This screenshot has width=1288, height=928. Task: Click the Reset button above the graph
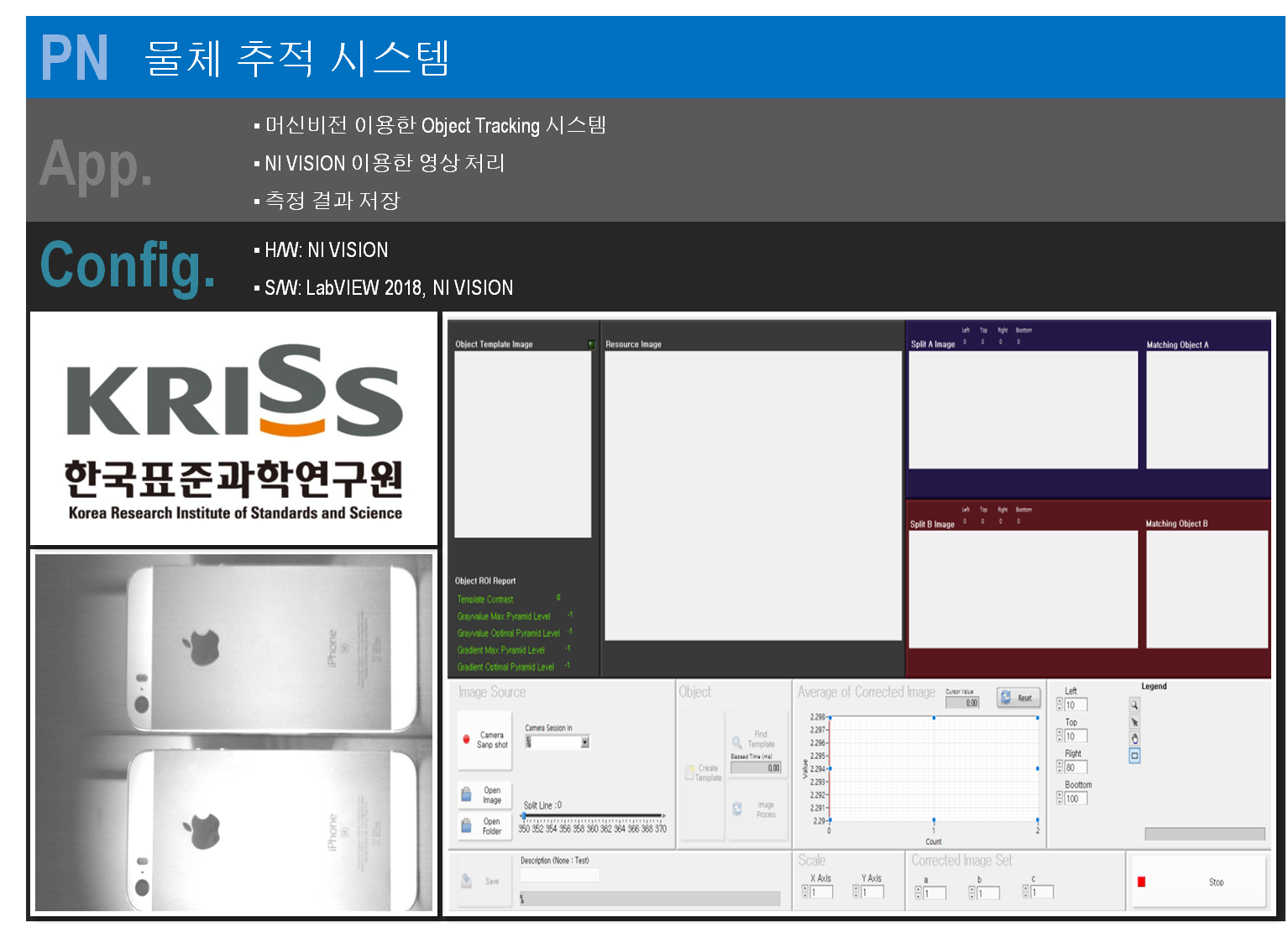tap(1018, 698)
